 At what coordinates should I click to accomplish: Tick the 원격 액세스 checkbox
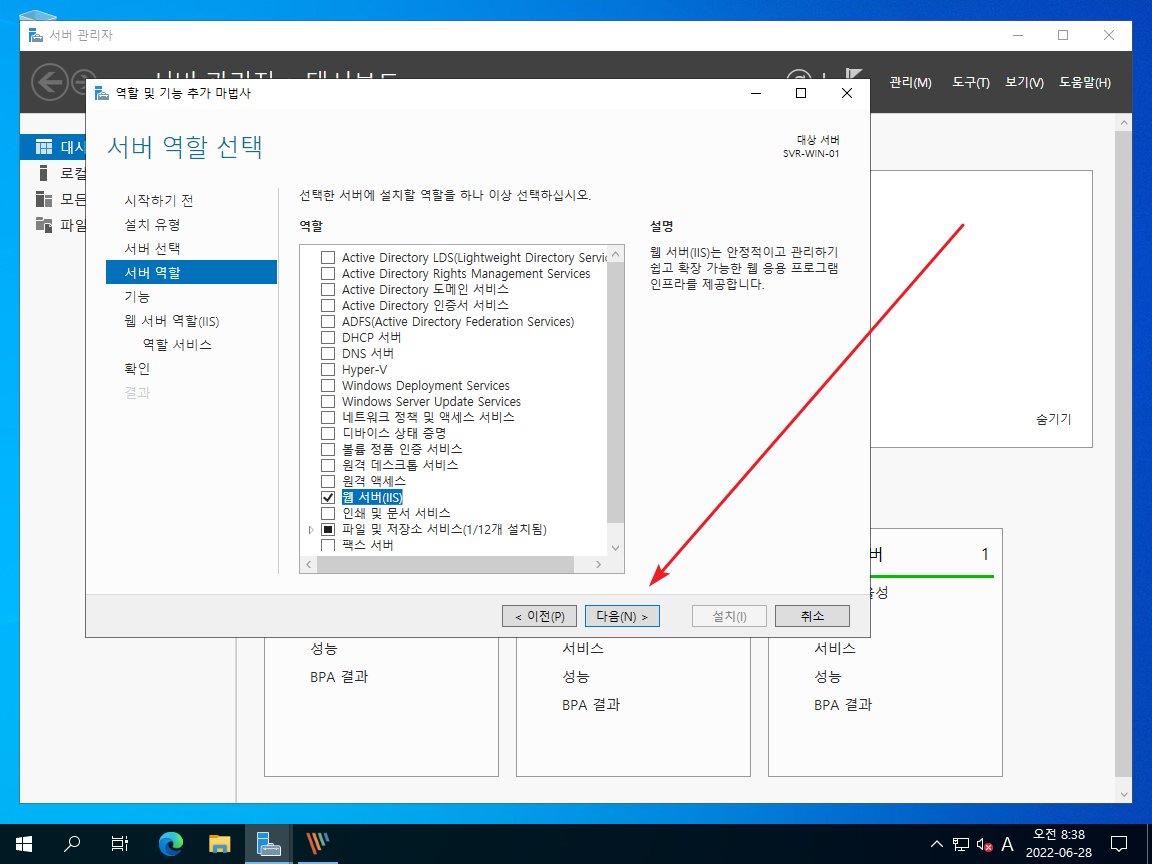tap(328, 481)
